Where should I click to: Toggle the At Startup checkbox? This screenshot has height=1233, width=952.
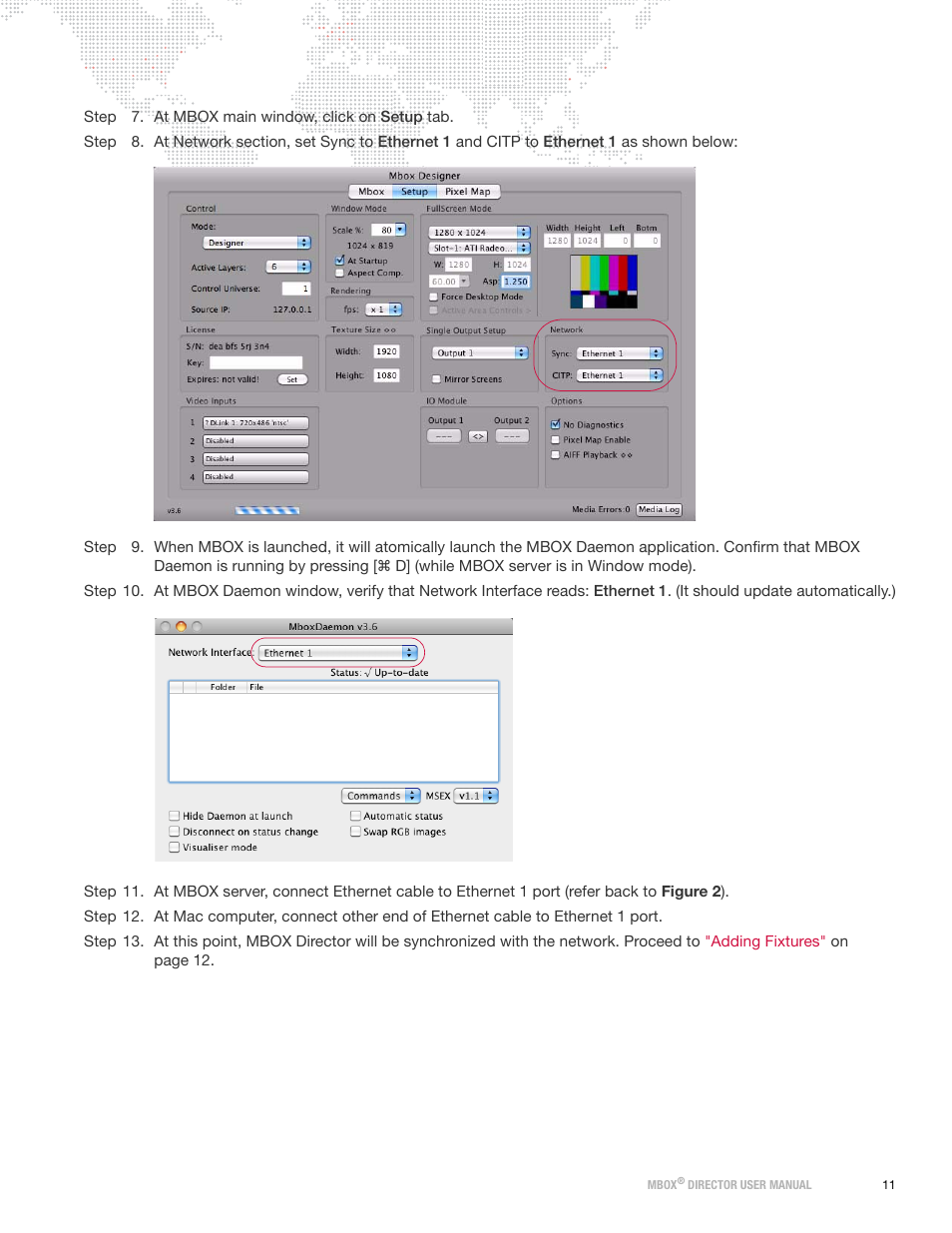tap(339, 261)
